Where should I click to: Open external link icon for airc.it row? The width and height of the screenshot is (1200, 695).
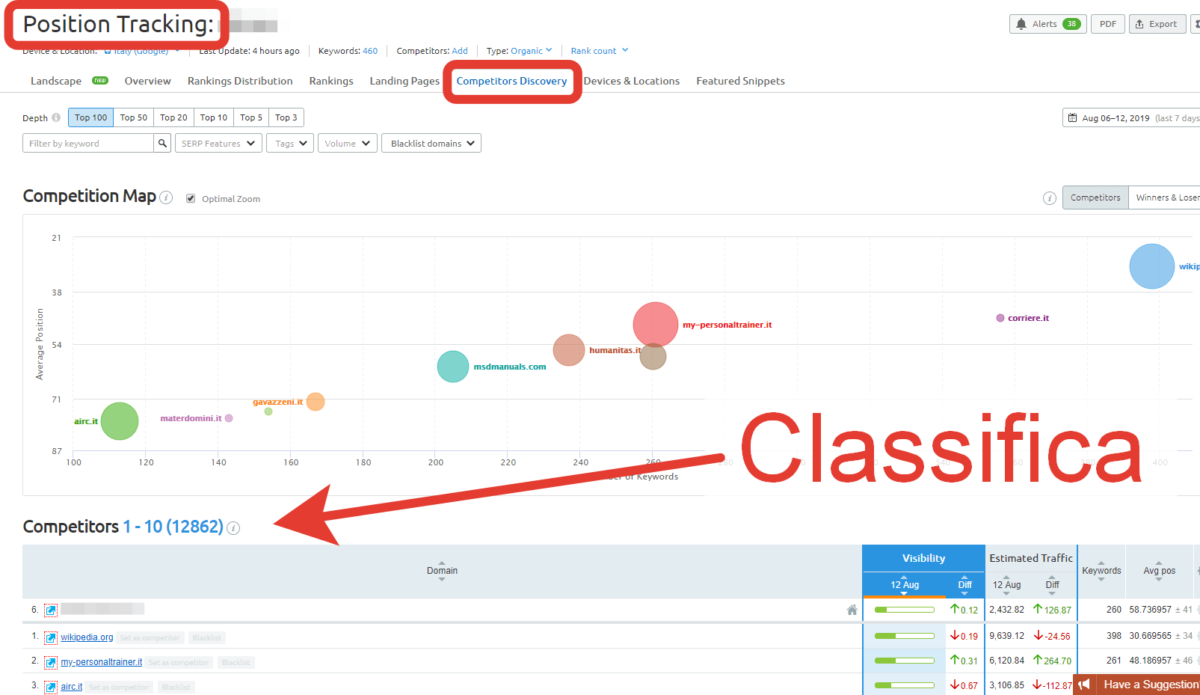(51, 687)
